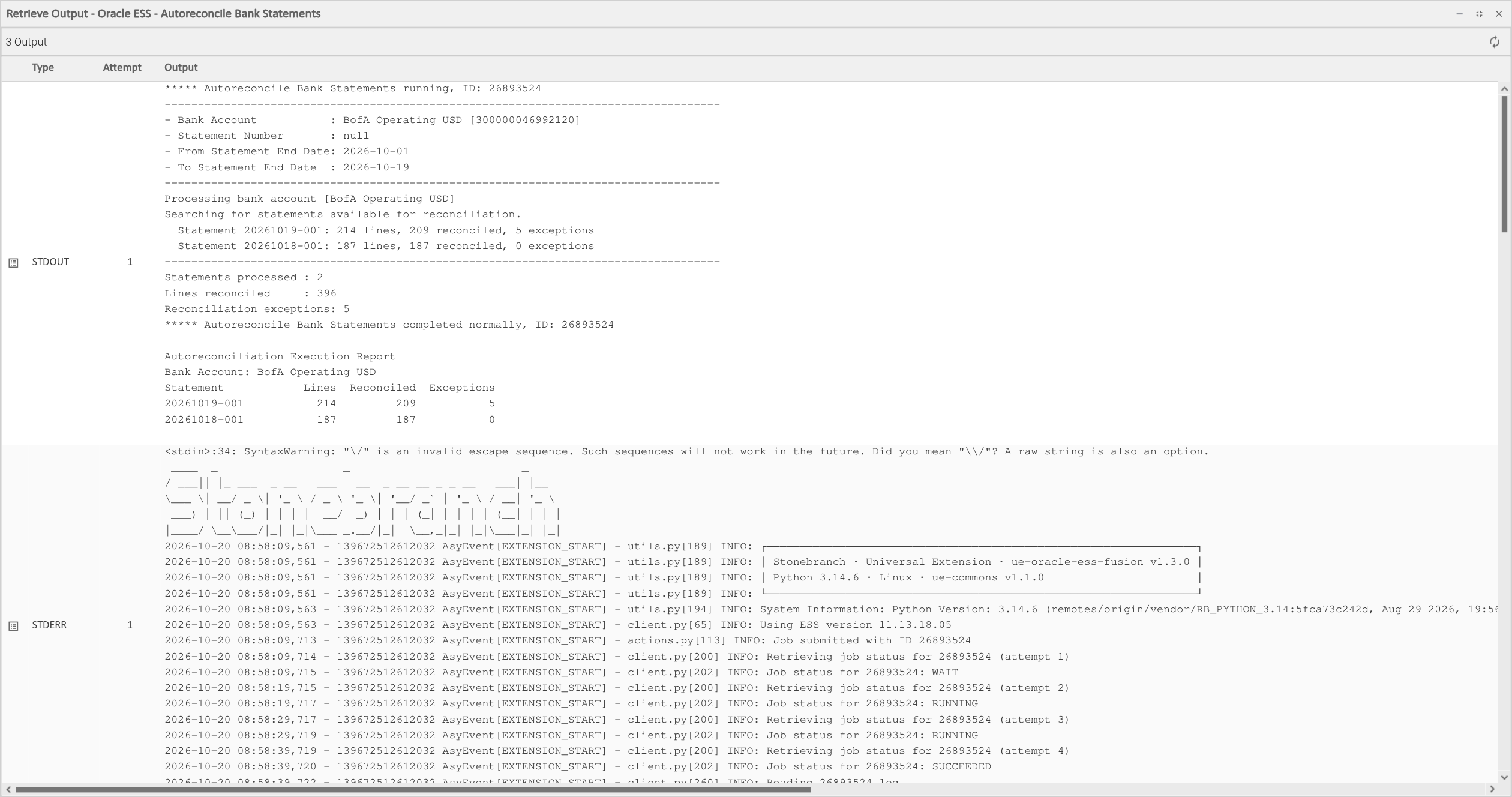Click the 'Statements processed : 2' line
Viewport: 1512px width, 797px height.
244,277
